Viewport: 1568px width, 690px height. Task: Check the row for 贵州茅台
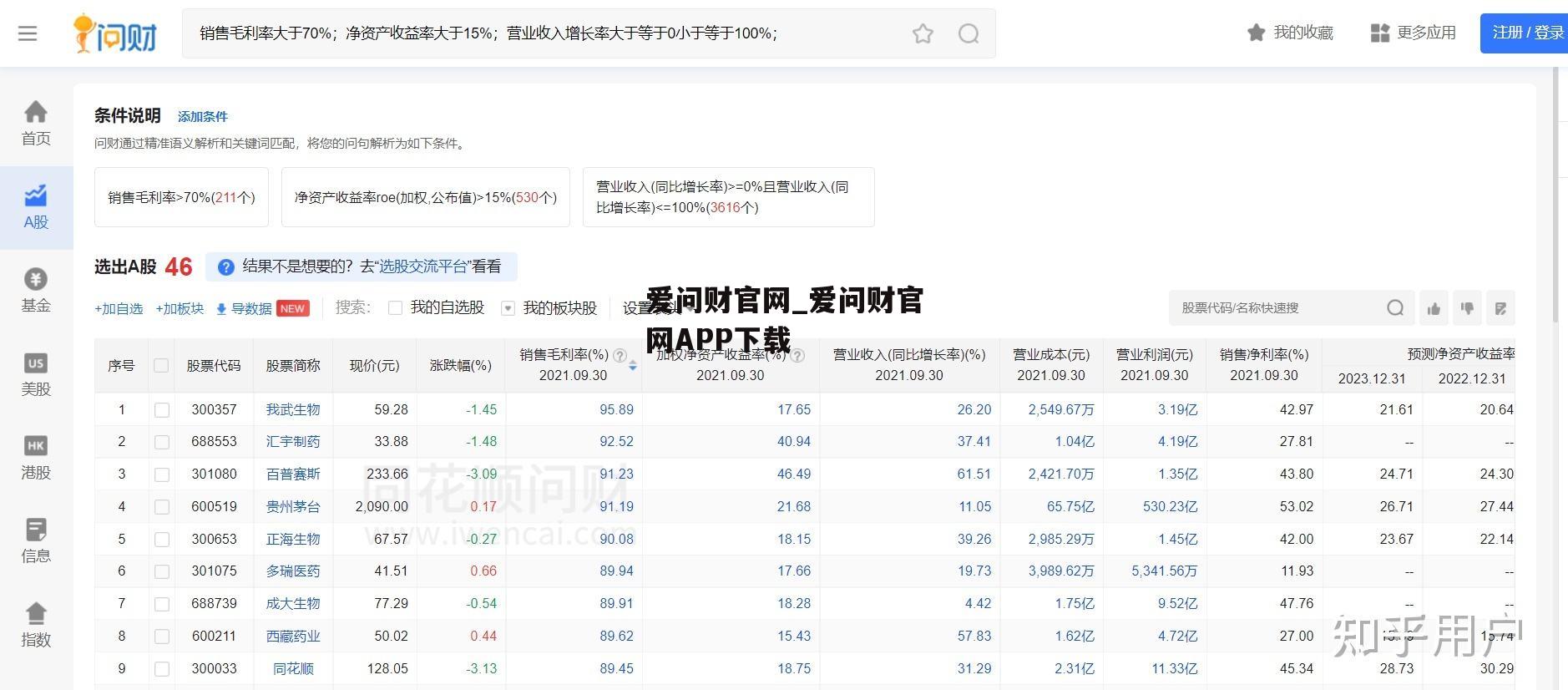162,507
